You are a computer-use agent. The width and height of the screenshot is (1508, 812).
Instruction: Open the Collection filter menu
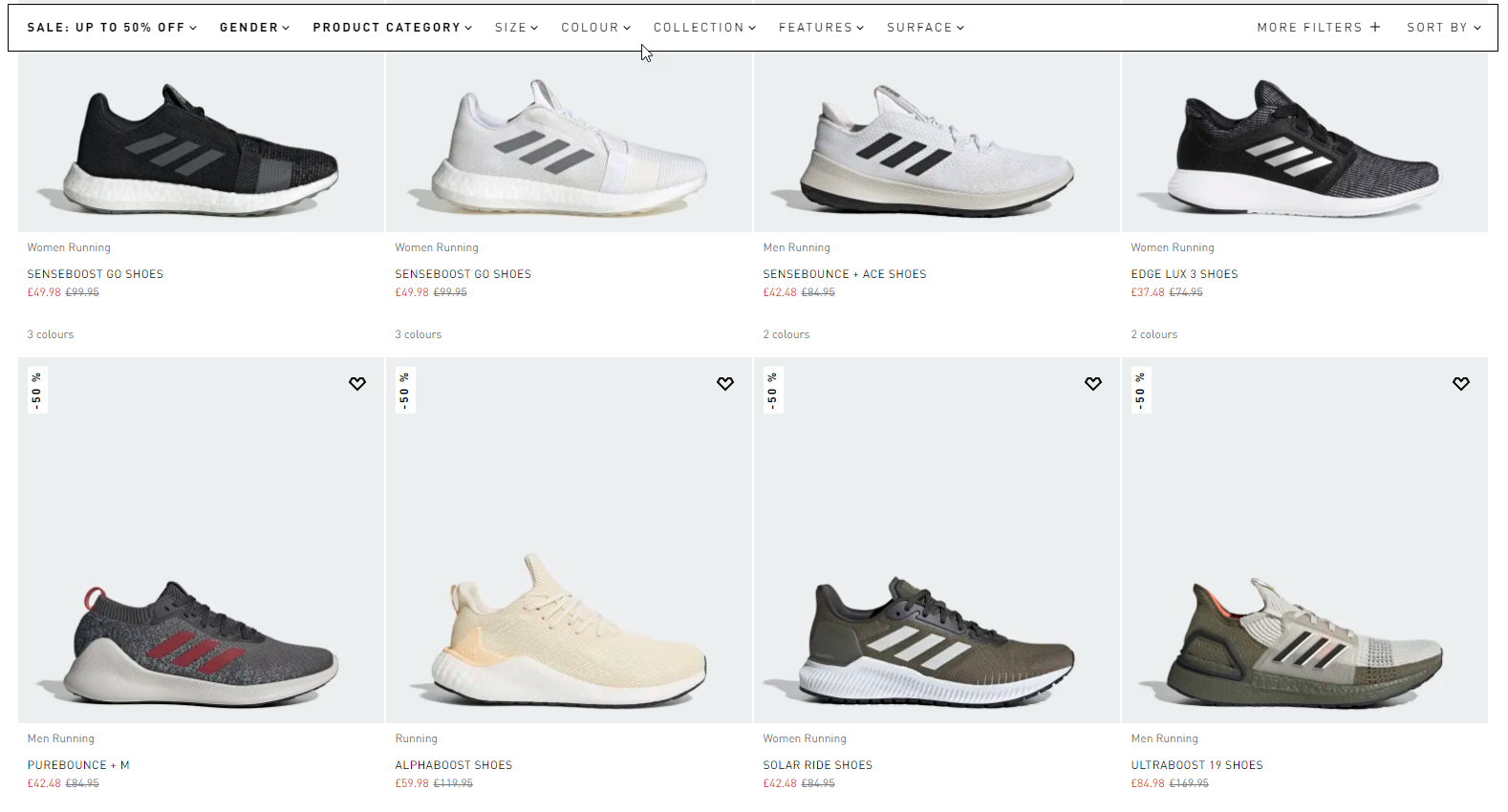tap(704, 28)
